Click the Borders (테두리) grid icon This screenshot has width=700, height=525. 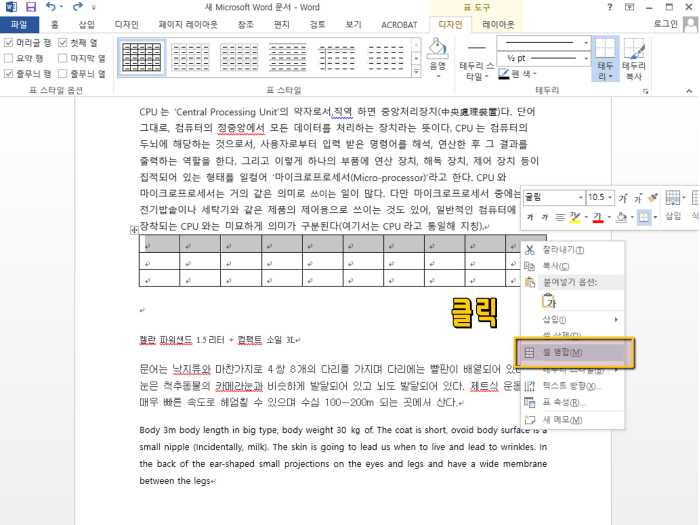[605, 48]
